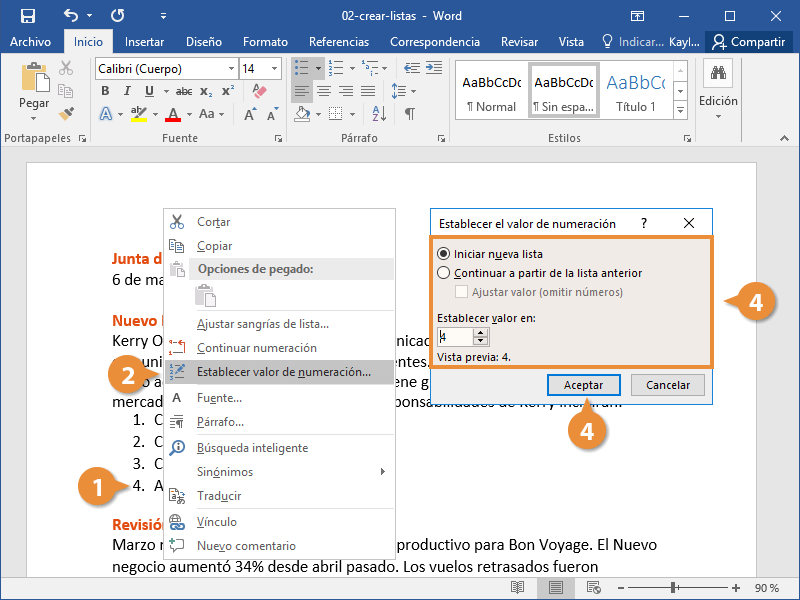Viewport: 800px width, 600px height.
Task: Expand the Styles gallery More arrow
Action: click(x=680, y=109)
